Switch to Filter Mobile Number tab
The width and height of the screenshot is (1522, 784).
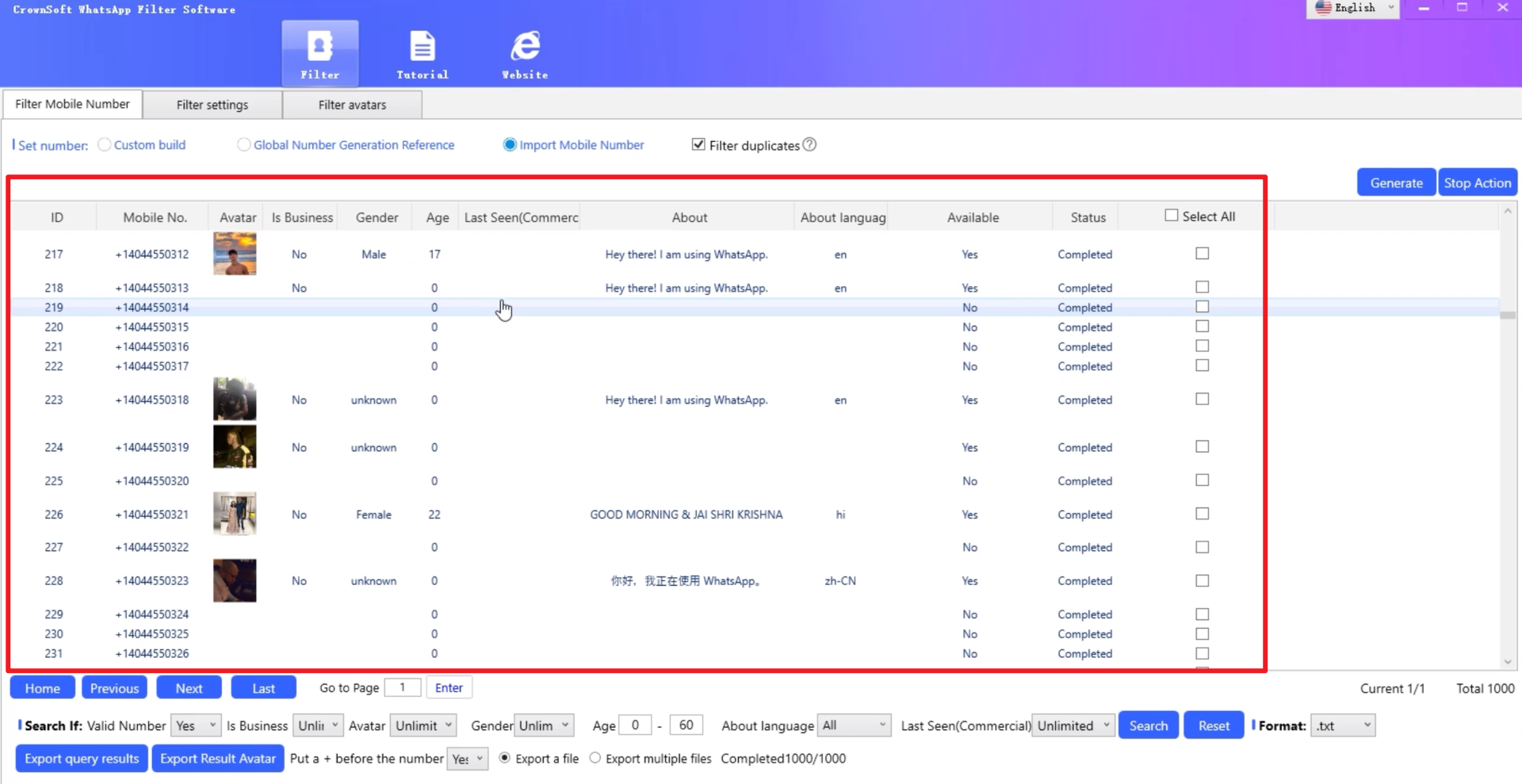click(72, 104)
